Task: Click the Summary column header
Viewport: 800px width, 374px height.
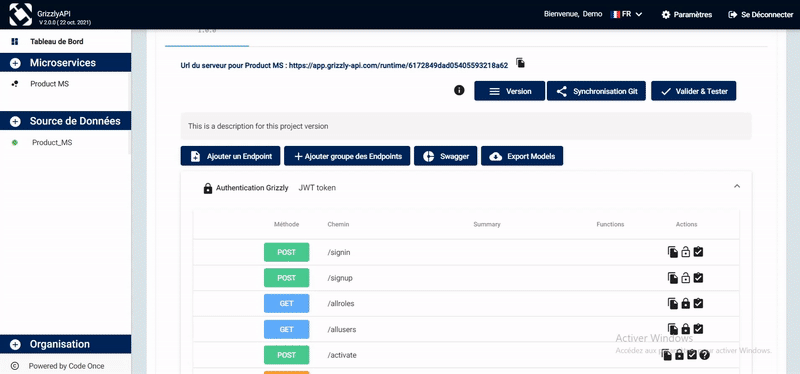Action: (x=487, y=225)
